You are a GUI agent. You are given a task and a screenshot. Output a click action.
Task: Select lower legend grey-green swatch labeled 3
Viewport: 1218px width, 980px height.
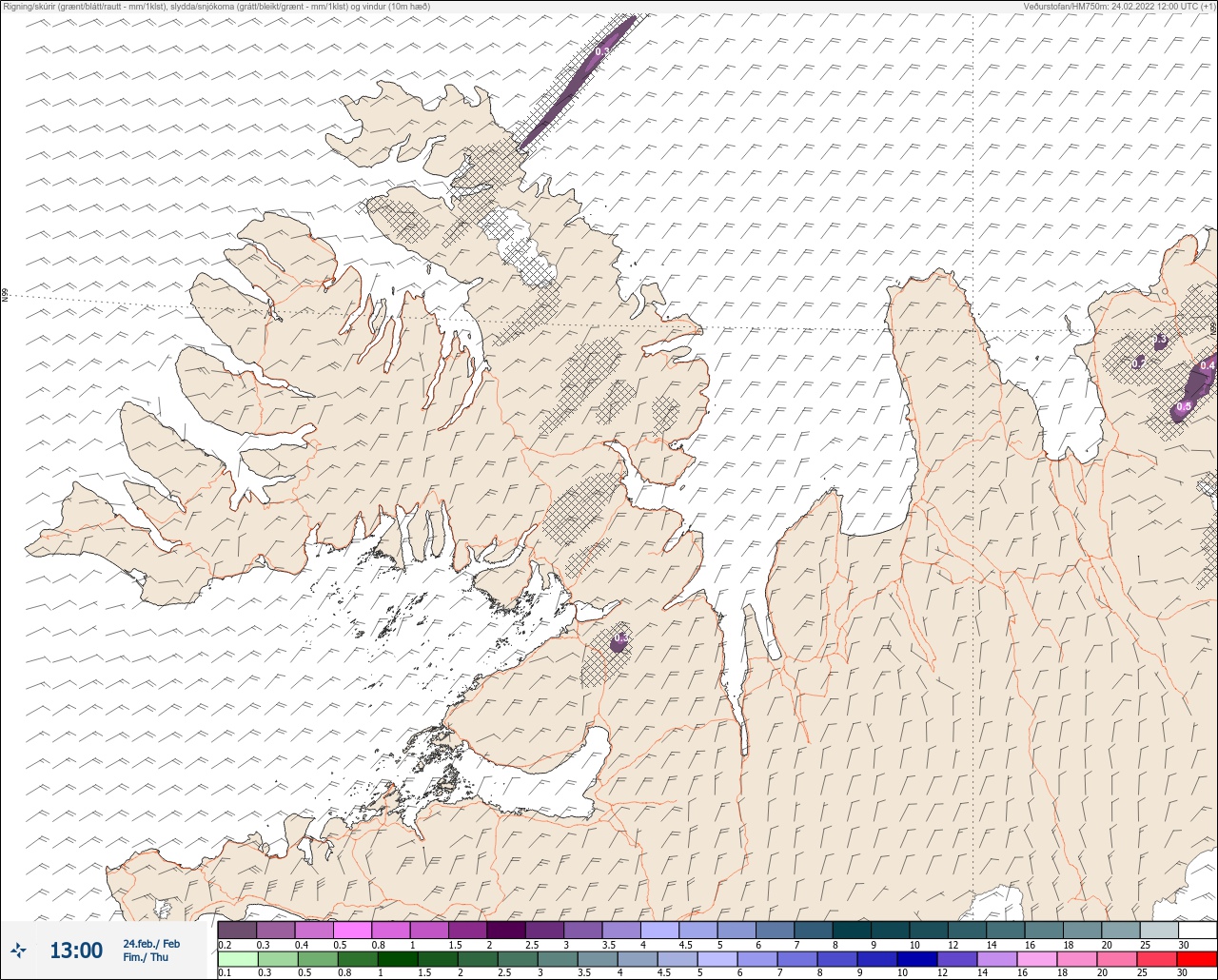pos(558,959)
